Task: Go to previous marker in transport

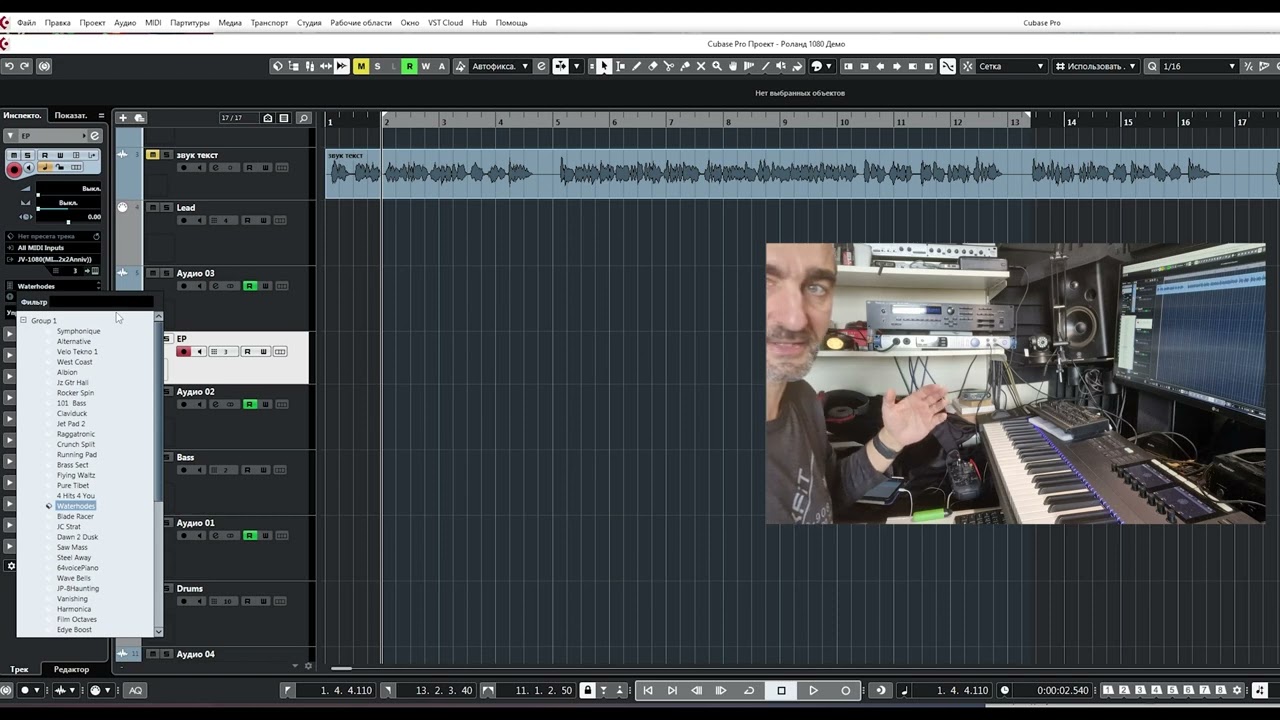Action: coord(648,690)
